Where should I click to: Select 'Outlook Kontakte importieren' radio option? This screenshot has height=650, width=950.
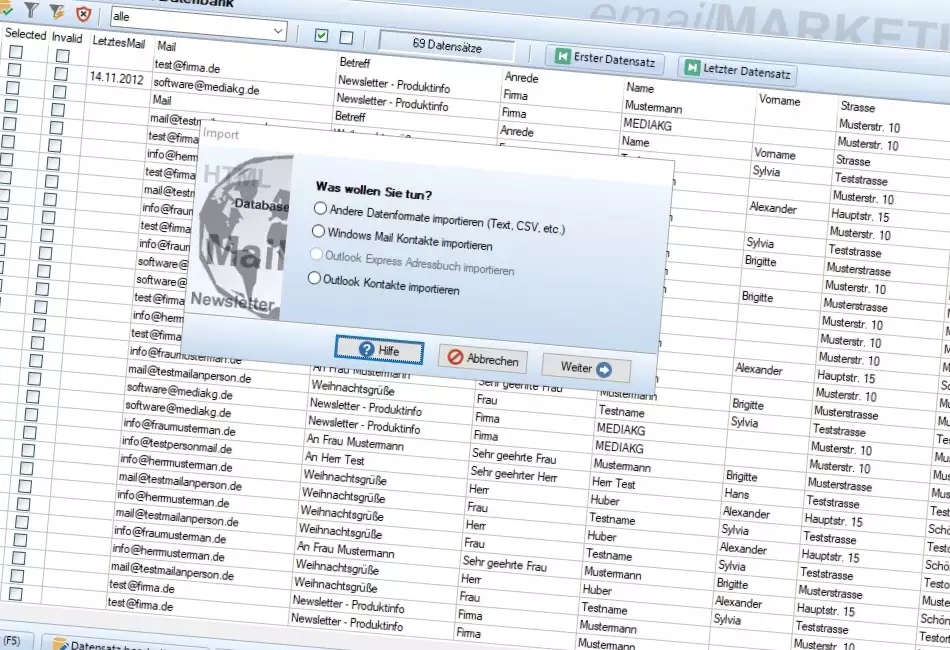314,278
